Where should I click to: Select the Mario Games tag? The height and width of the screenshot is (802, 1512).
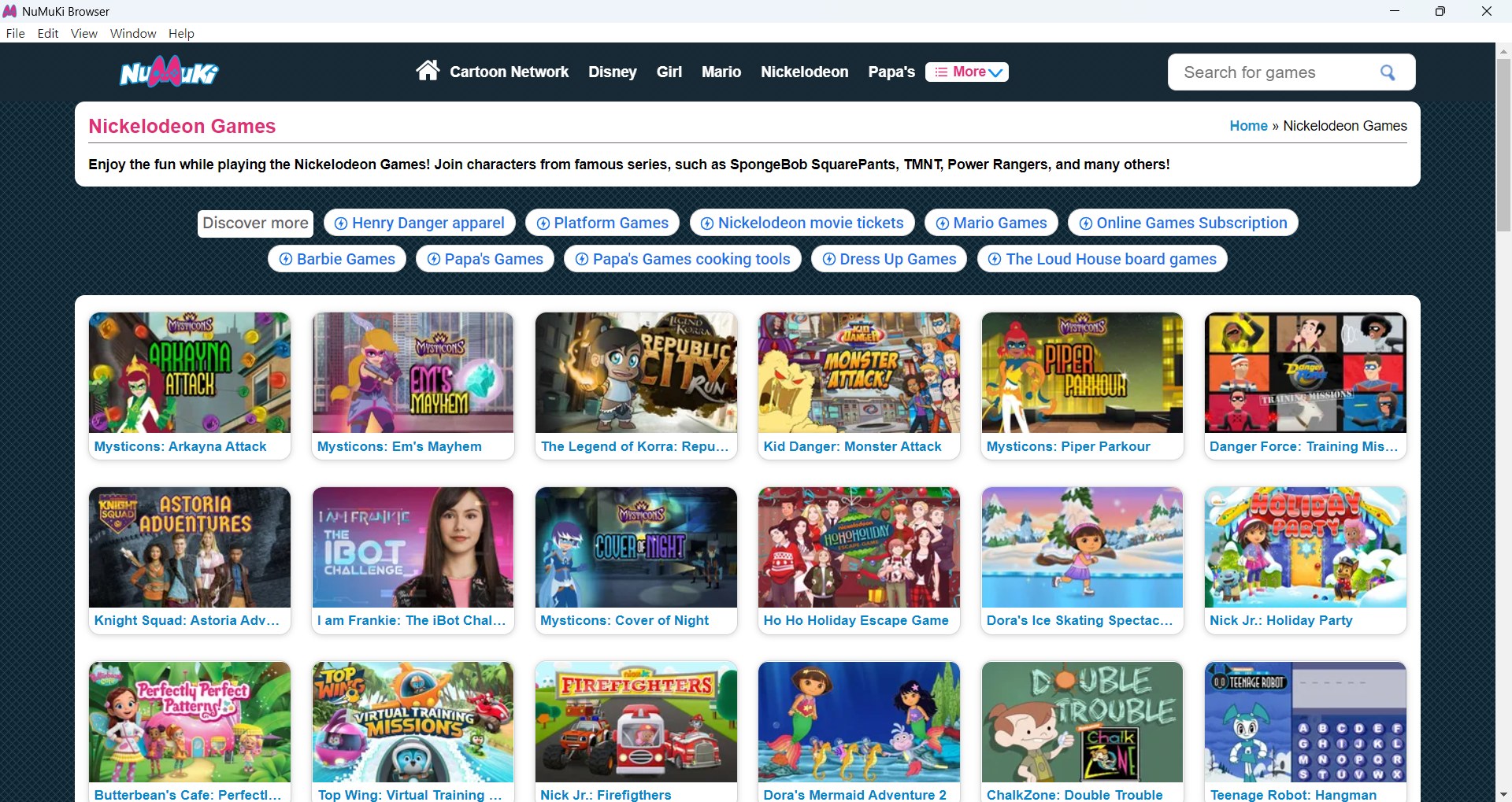coord(991,223)
